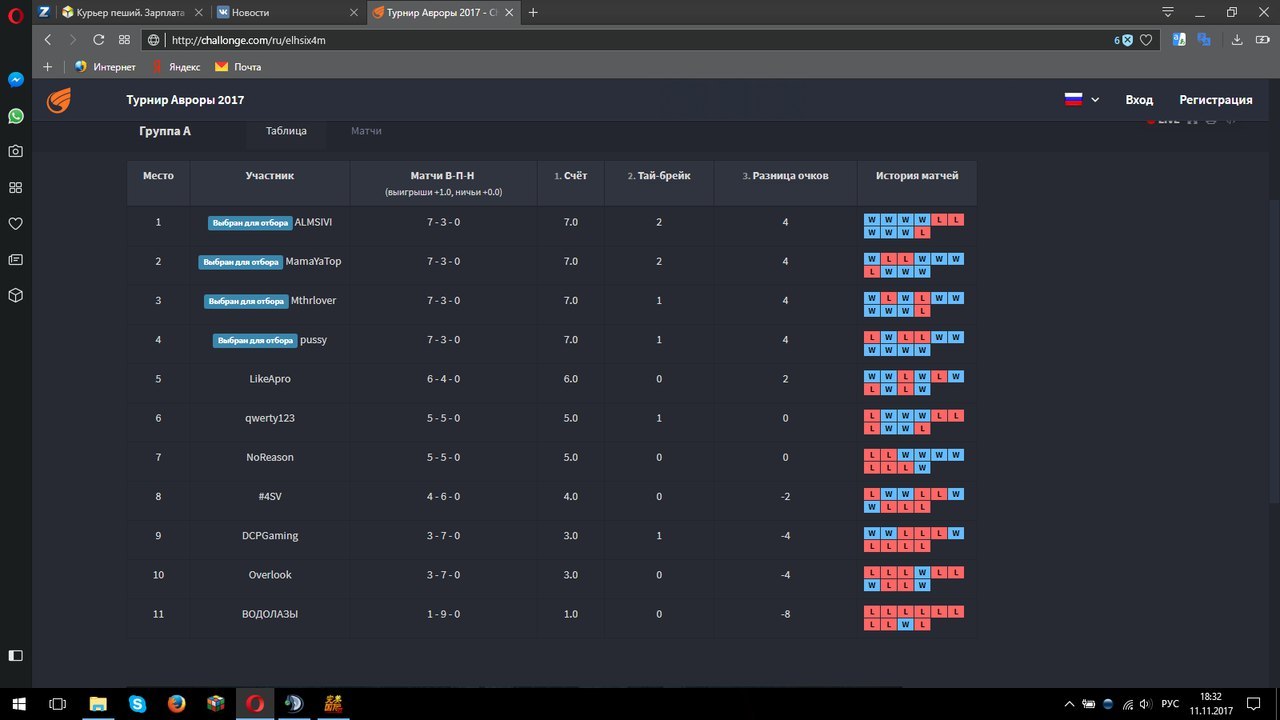This screenshot has height=720, width=1280.
Task: Switch to the Матчи tab
Action: click(x=366, y=131)
